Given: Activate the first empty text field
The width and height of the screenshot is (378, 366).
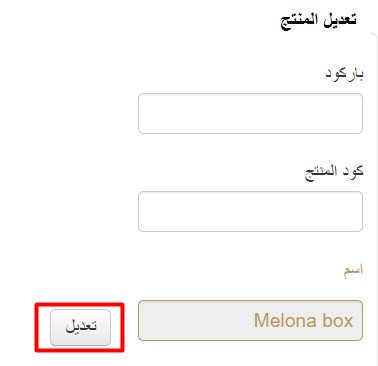Looking at the screenshot, I should click(250, 113).
